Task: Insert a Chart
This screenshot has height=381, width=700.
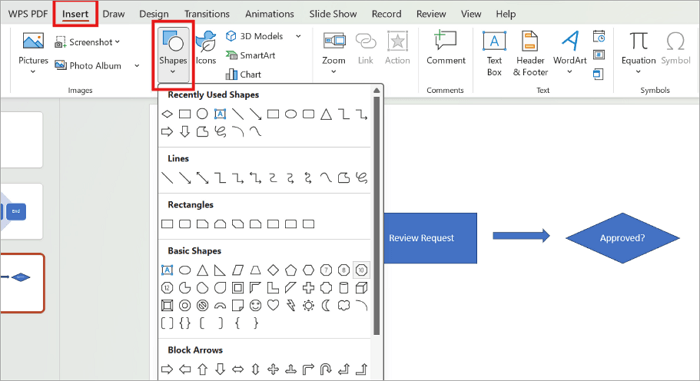Action: coord(243,74)
